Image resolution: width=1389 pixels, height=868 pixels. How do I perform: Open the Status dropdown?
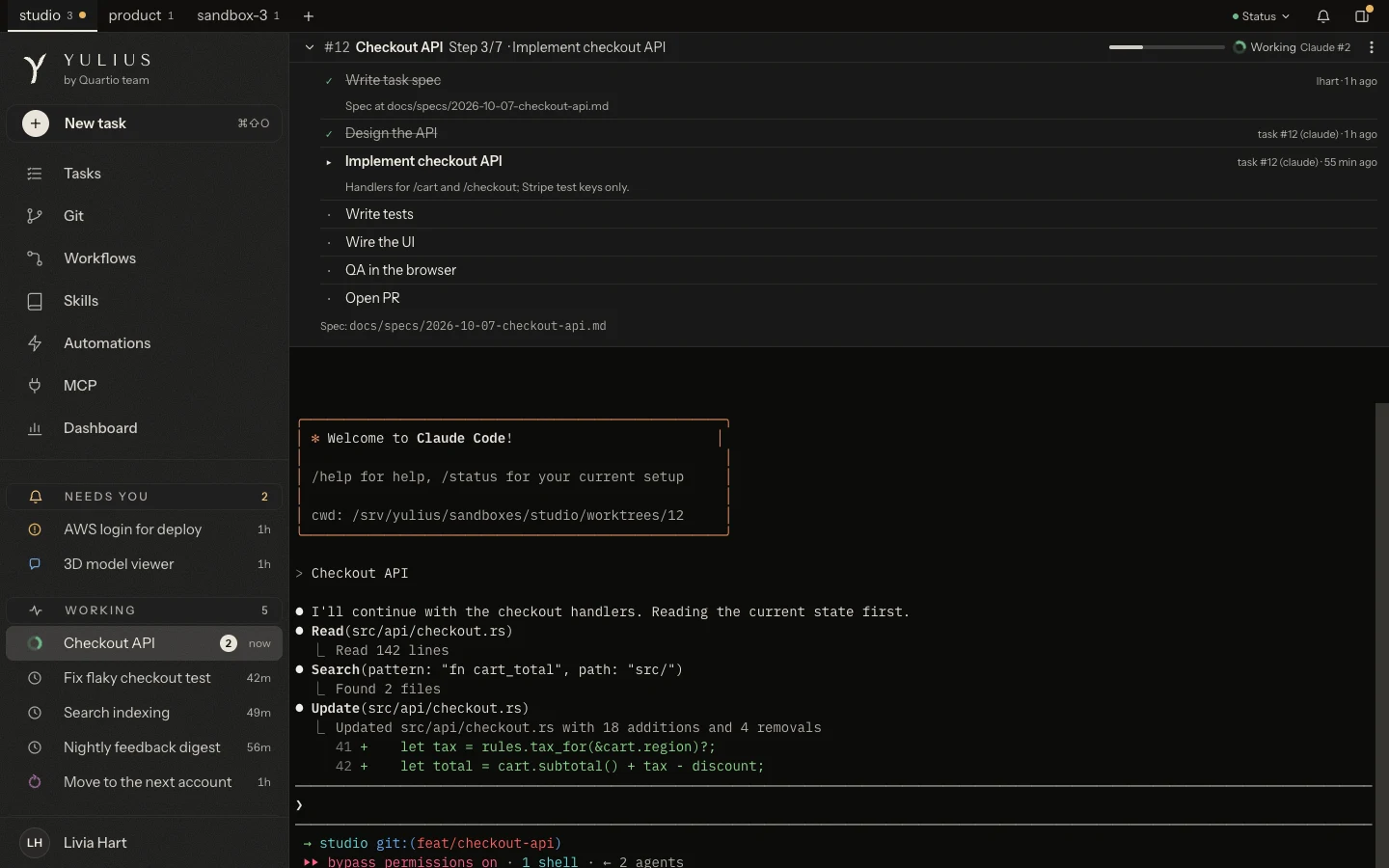1261,16
